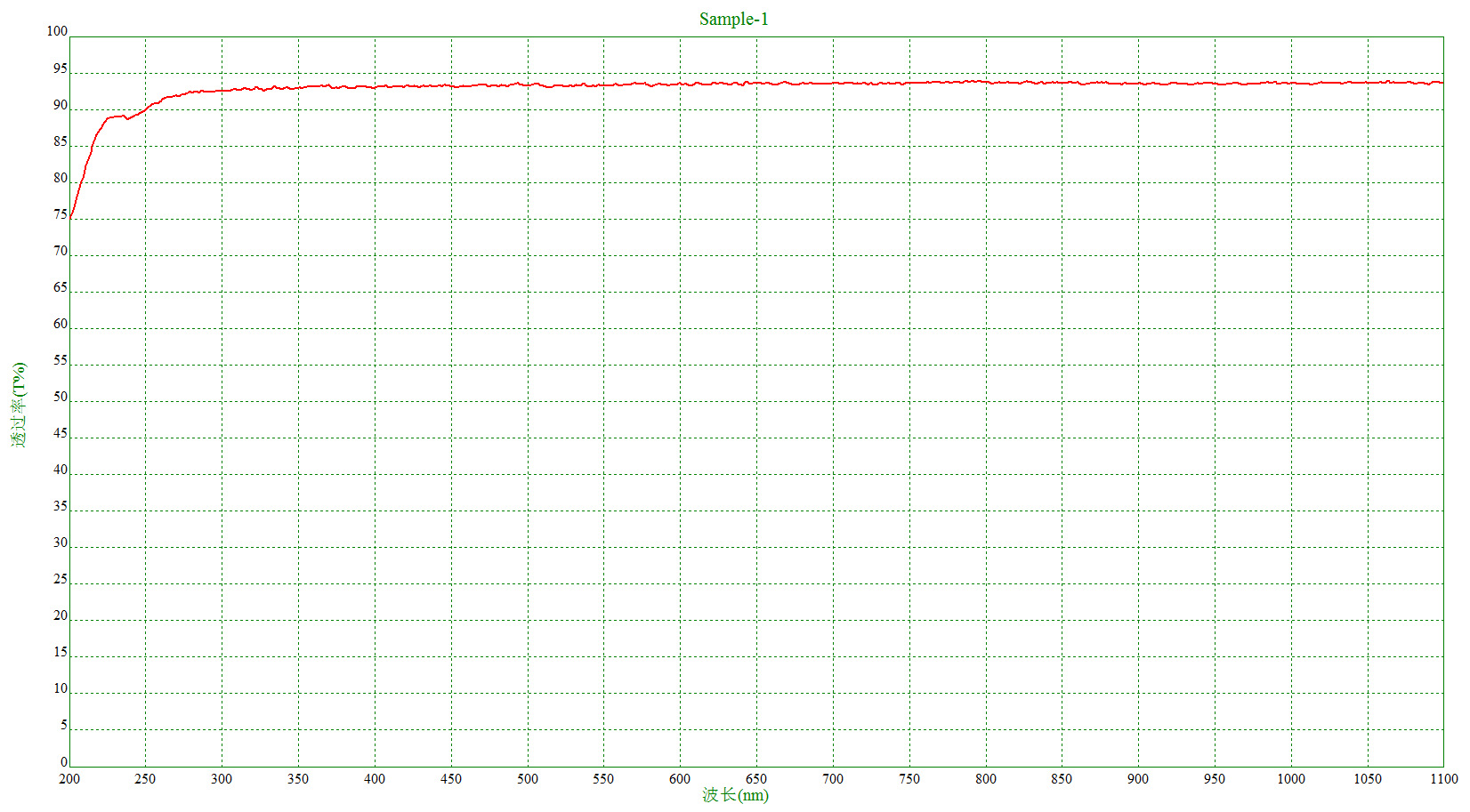The width and height of the screenshot is (1470, 812).
Task: Click the red transmittance curve at 600 nm
Action: (680, 84)
